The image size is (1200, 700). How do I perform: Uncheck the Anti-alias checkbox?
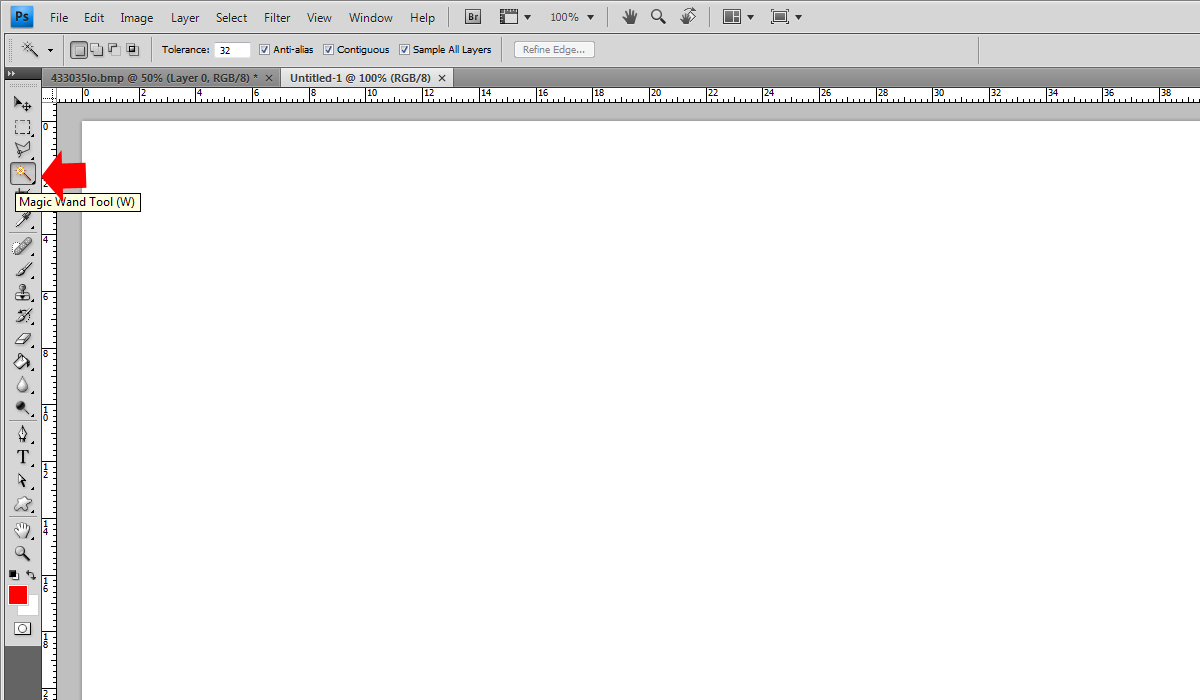pos(264,50)
